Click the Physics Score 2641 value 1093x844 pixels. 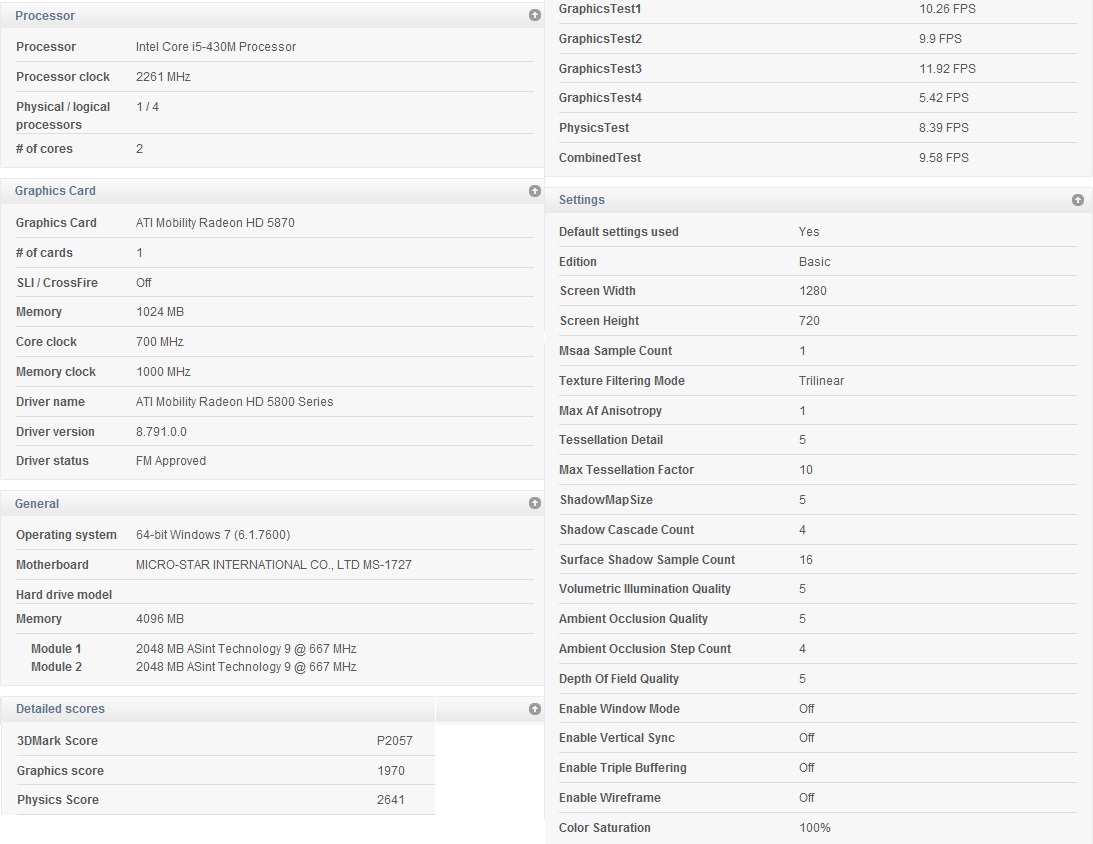[390, 800]
